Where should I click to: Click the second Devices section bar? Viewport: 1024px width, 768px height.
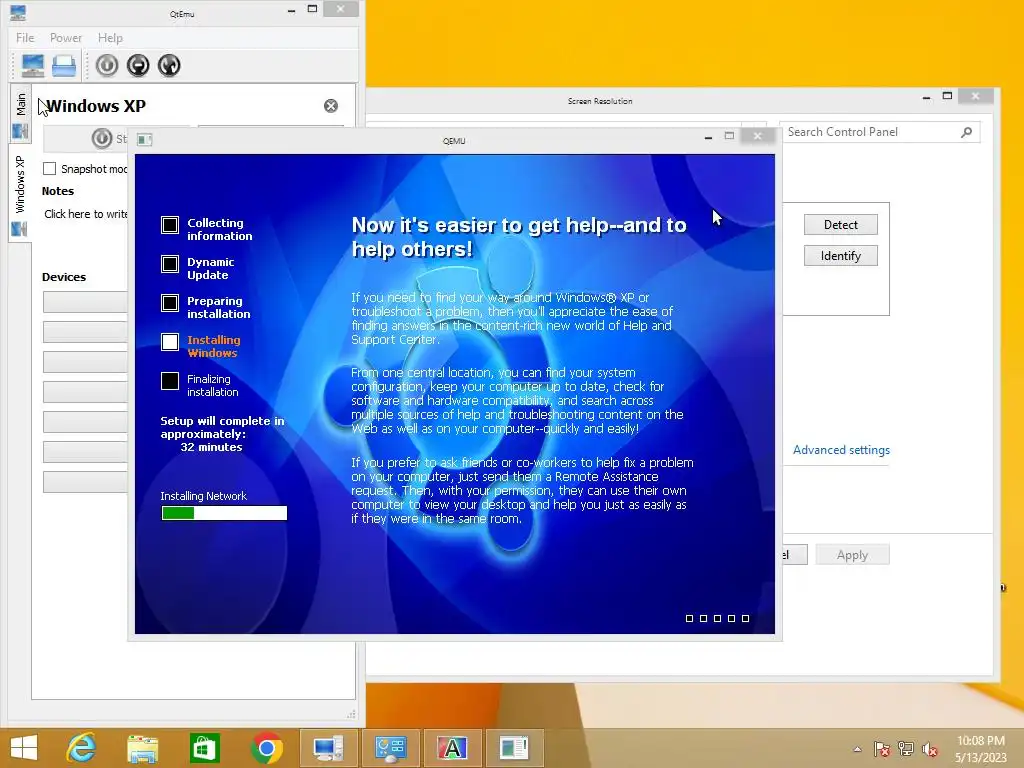[x=85, y=332]
